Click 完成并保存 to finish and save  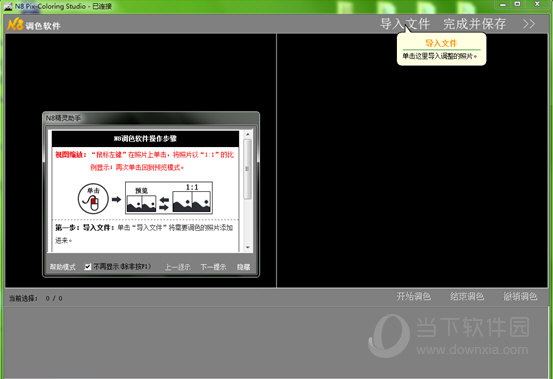point(475,24)
